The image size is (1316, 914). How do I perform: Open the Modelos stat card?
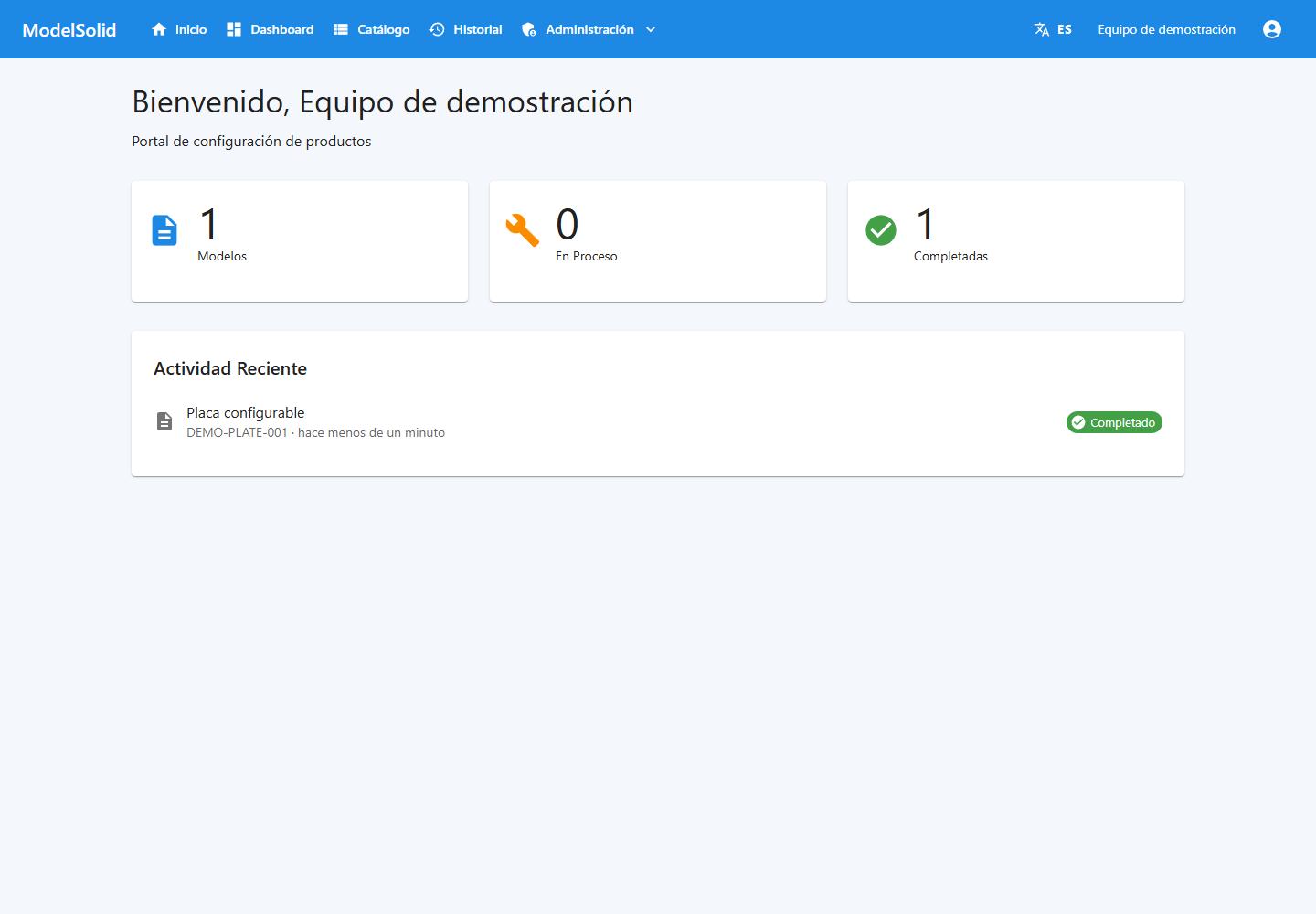click(x=300, y=241)
